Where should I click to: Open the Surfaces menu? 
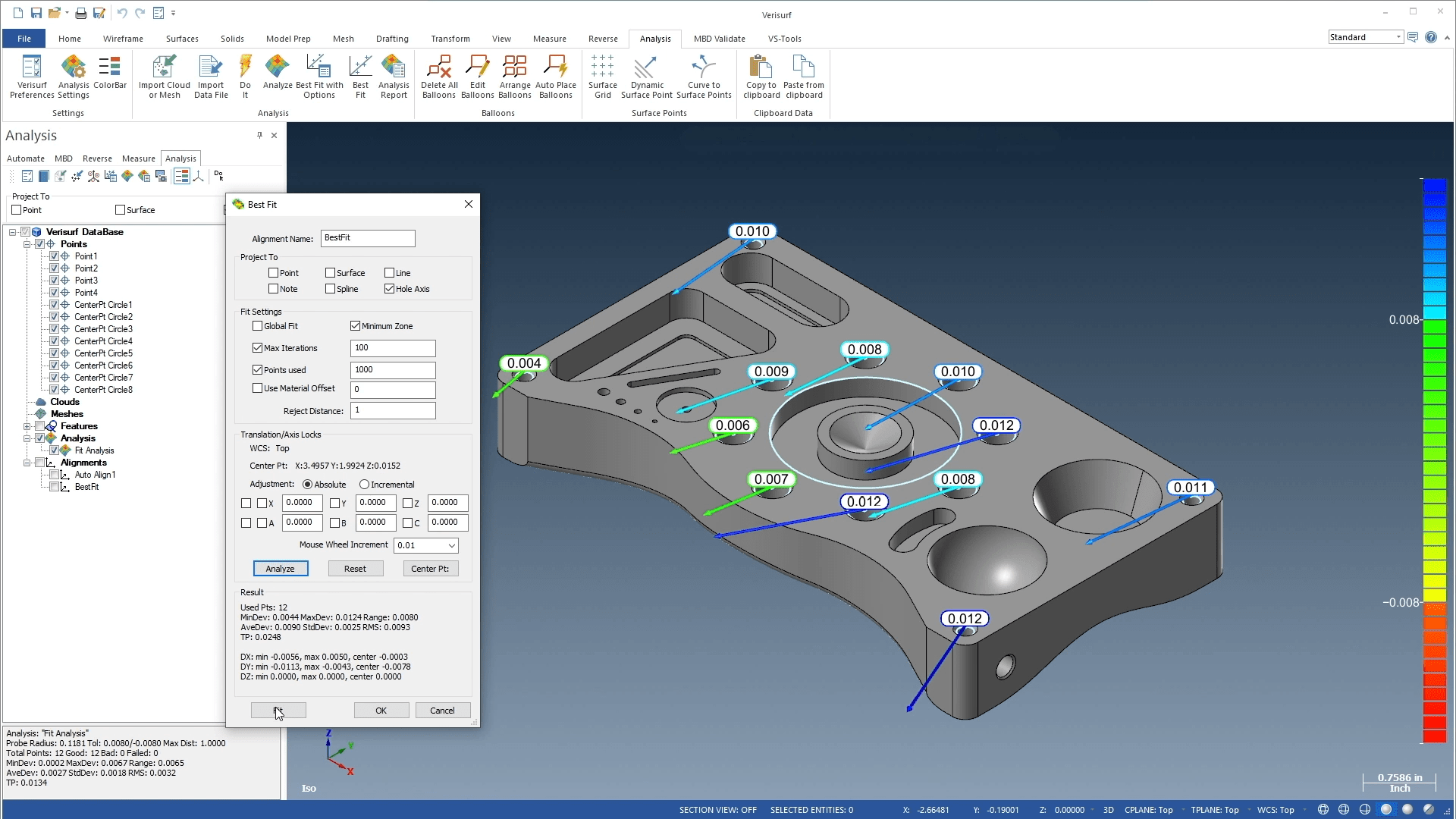click(x=181, y=38)
